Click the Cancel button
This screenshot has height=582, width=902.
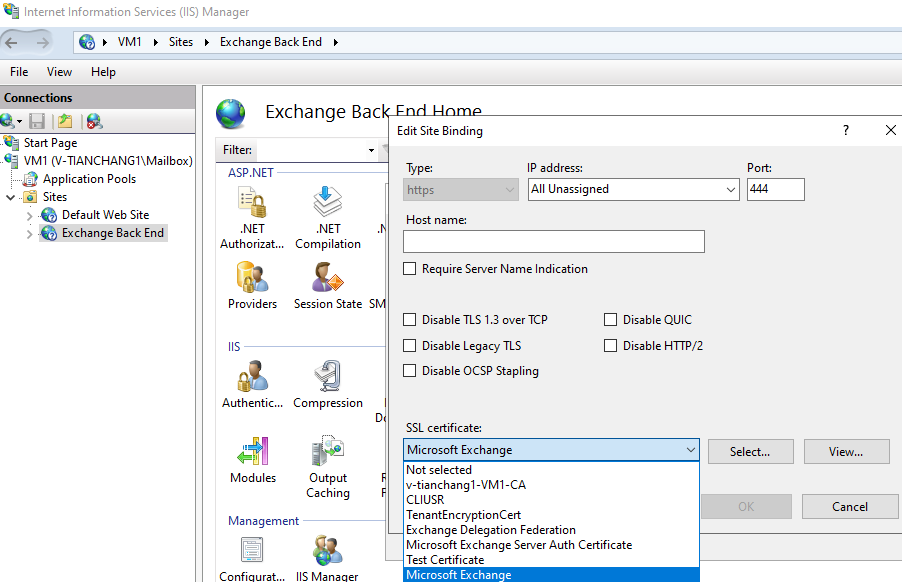coord(850,507)
